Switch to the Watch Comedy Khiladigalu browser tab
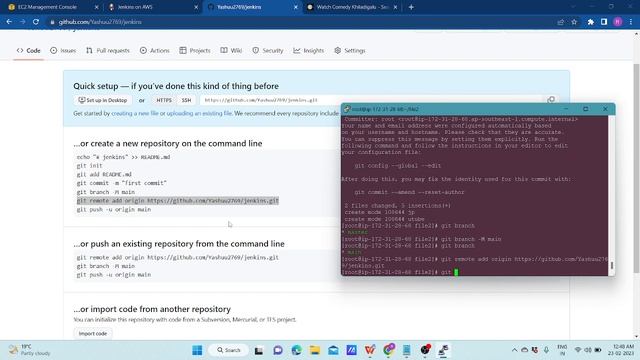 (352, 7)
